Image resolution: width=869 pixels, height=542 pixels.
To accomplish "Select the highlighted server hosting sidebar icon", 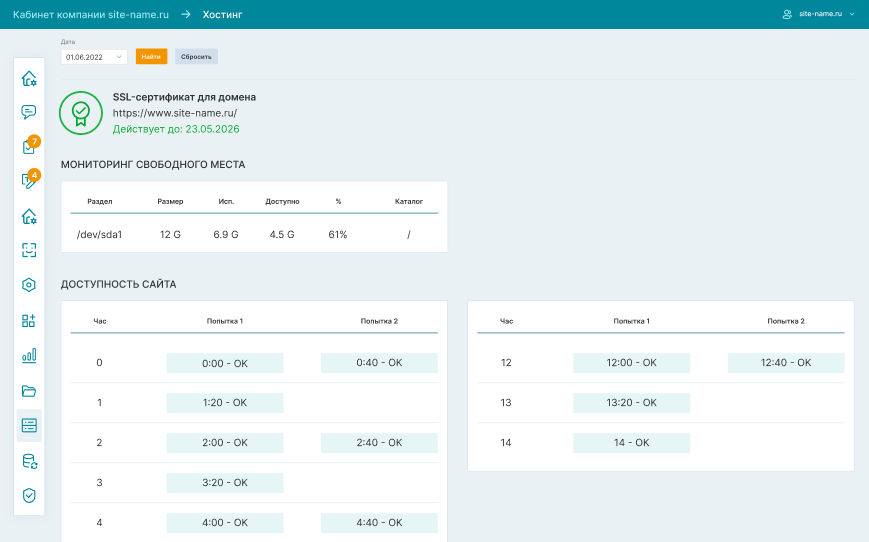I will pyautogui.click(x=29, y=425).
